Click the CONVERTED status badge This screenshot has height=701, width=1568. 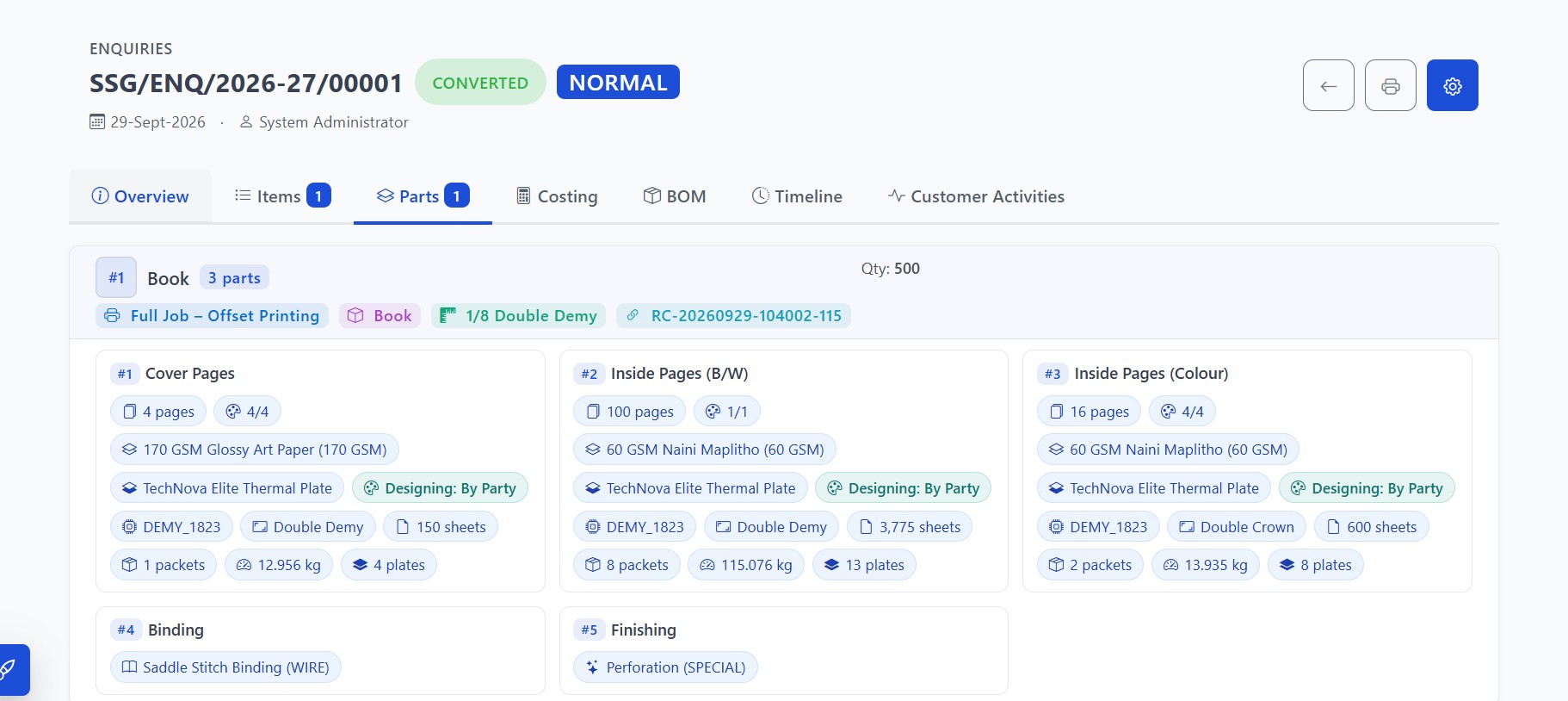(x=480, y=83)
